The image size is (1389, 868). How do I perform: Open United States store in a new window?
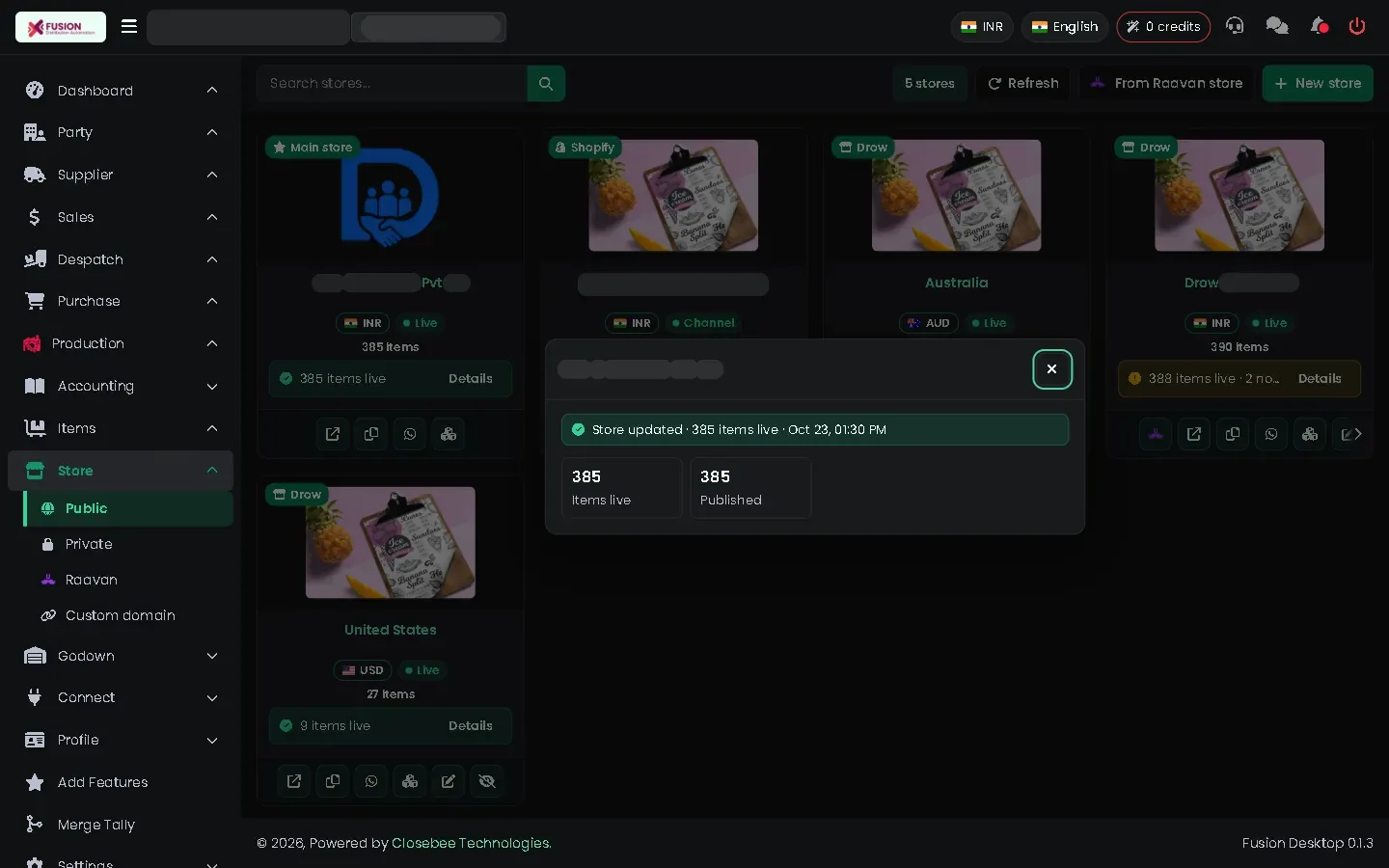[x=294, y=781]
